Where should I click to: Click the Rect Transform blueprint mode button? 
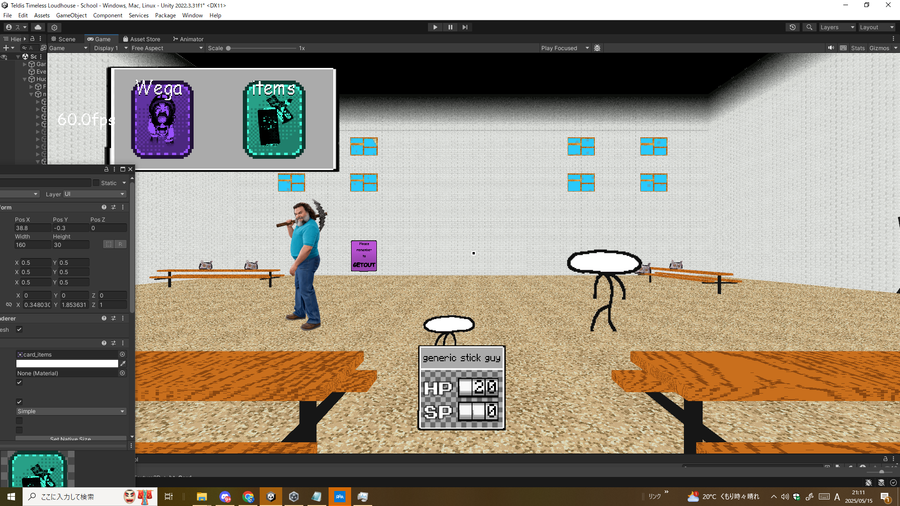108,244
